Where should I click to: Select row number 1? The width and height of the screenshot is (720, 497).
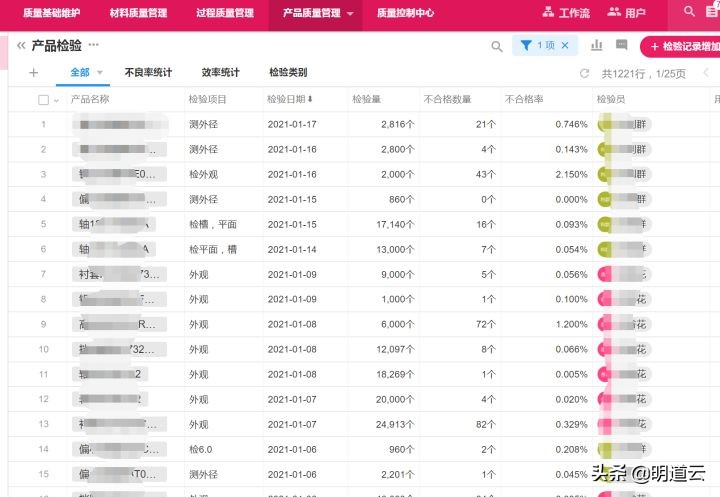pos(44,124)
